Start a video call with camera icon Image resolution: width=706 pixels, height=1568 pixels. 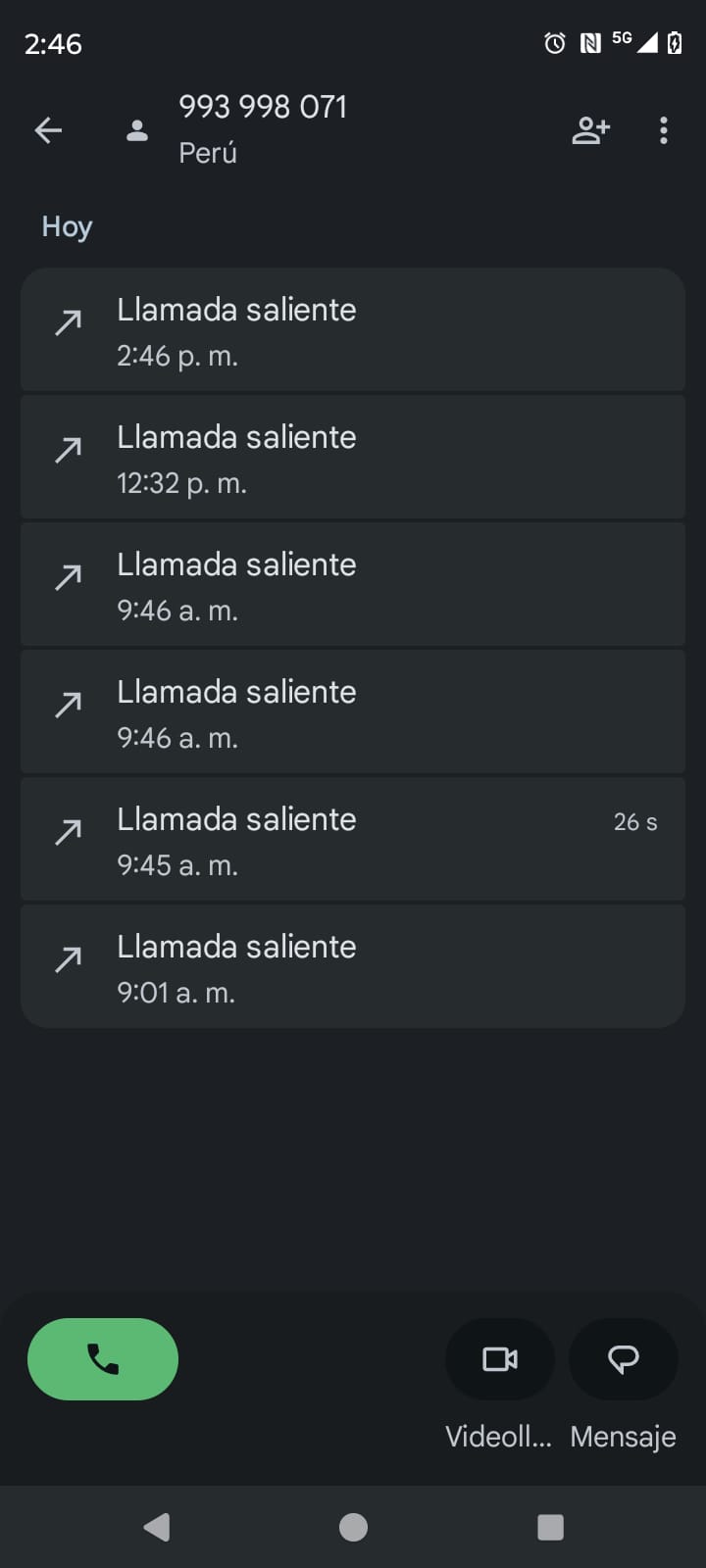[500, 1359]
